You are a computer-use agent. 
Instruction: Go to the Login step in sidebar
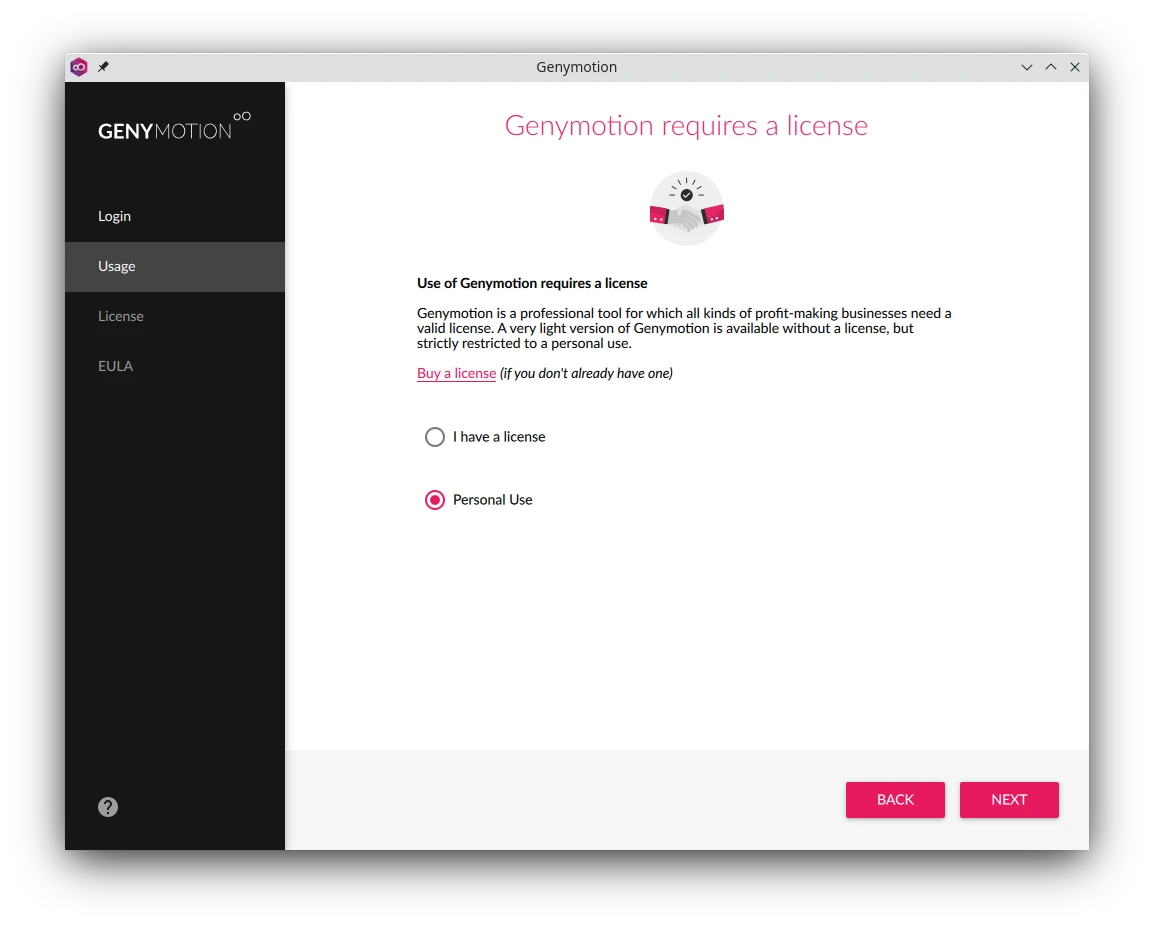[115, 216]
